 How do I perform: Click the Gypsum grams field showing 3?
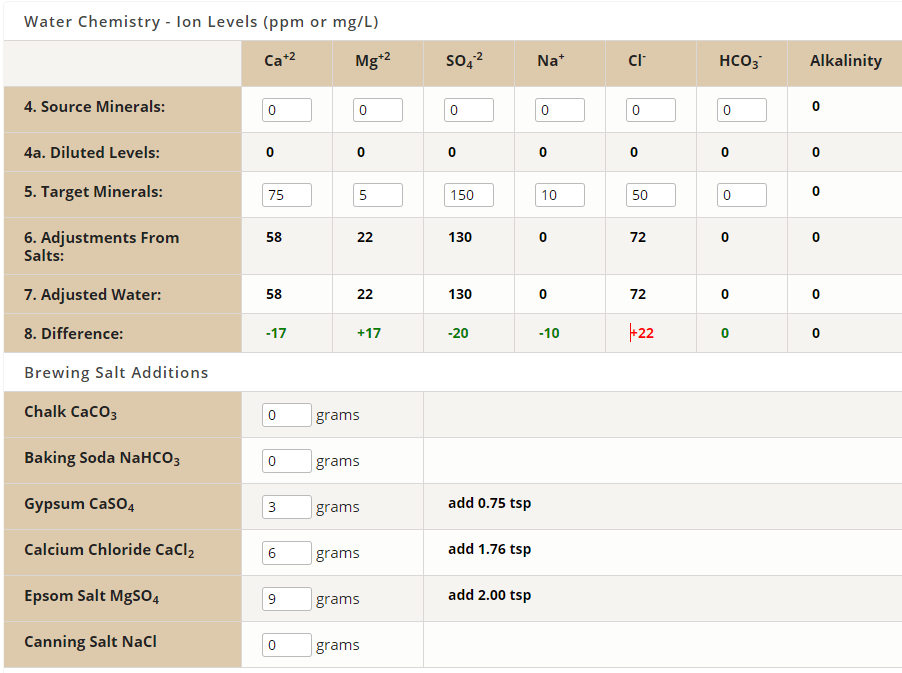287,507
